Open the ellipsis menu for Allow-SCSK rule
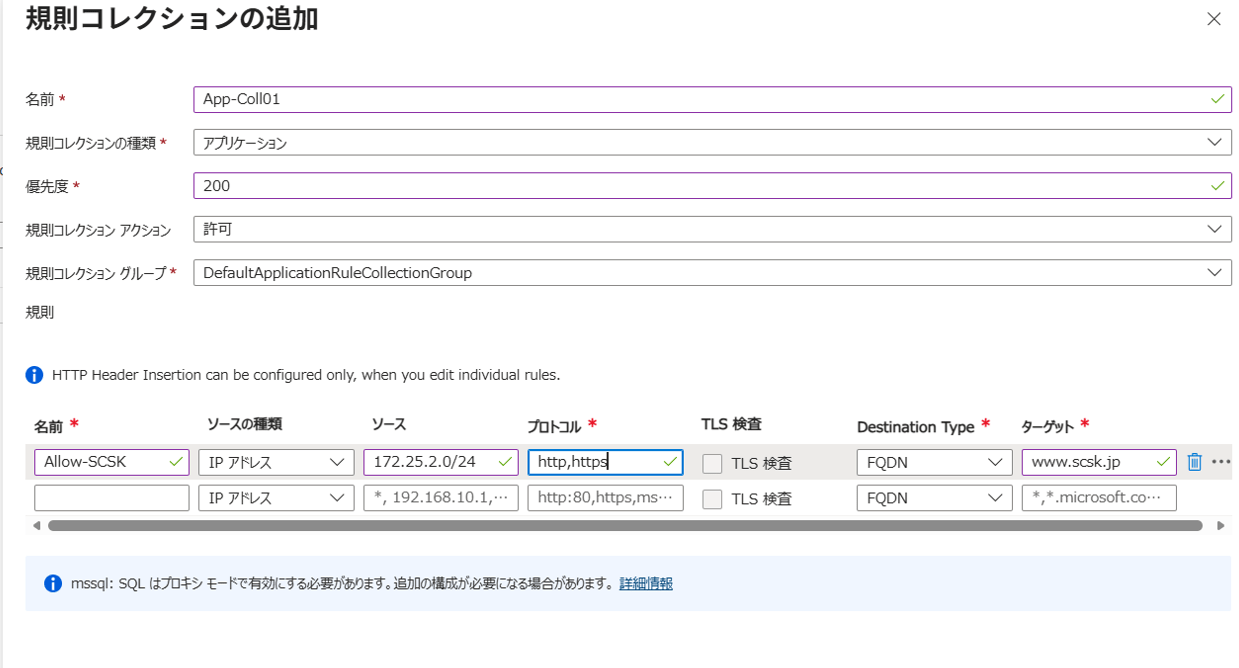 [x=1221, y=462]
